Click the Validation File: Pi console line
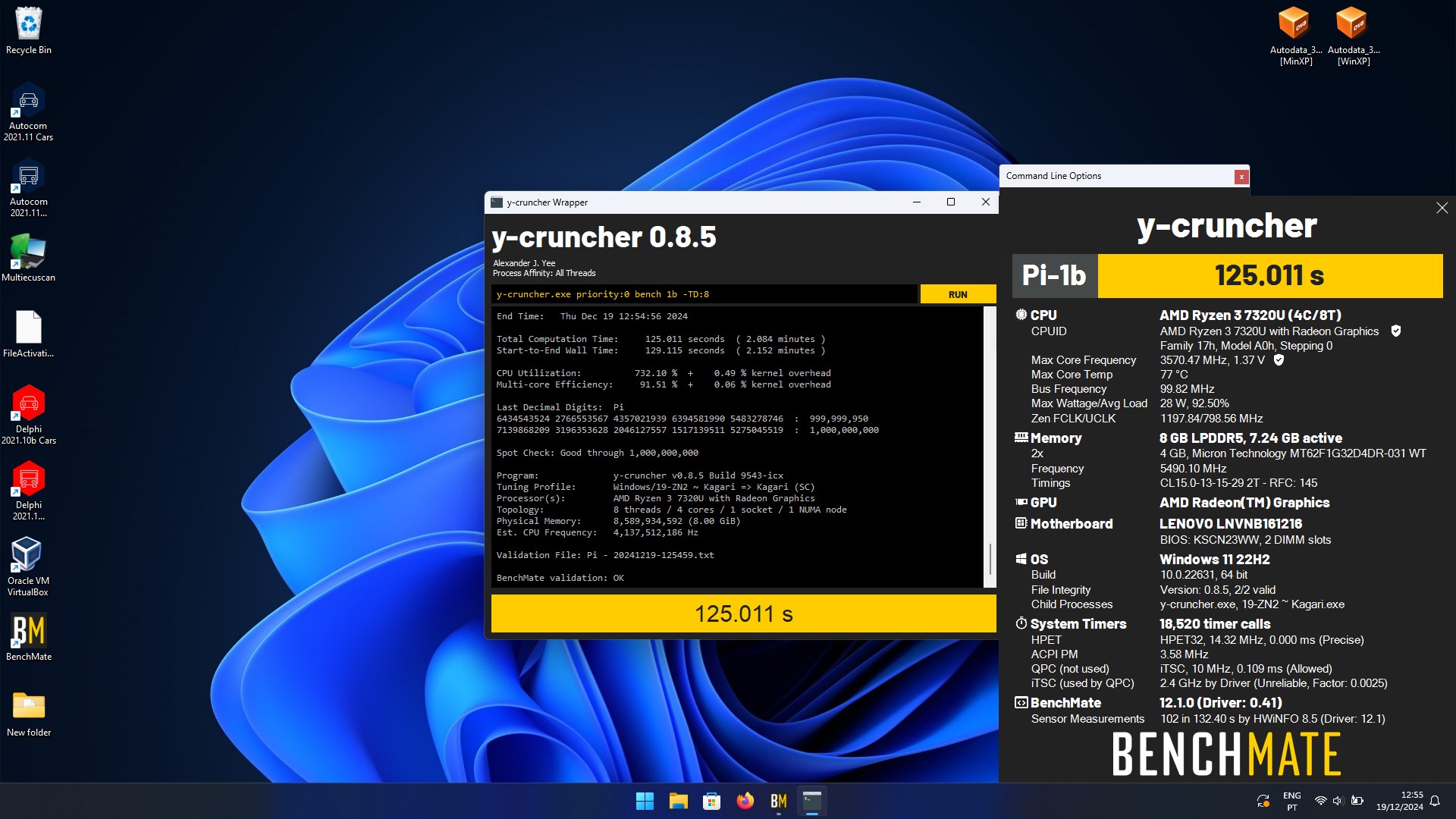This screenshot has width=1456, height=819. [604, 555]
